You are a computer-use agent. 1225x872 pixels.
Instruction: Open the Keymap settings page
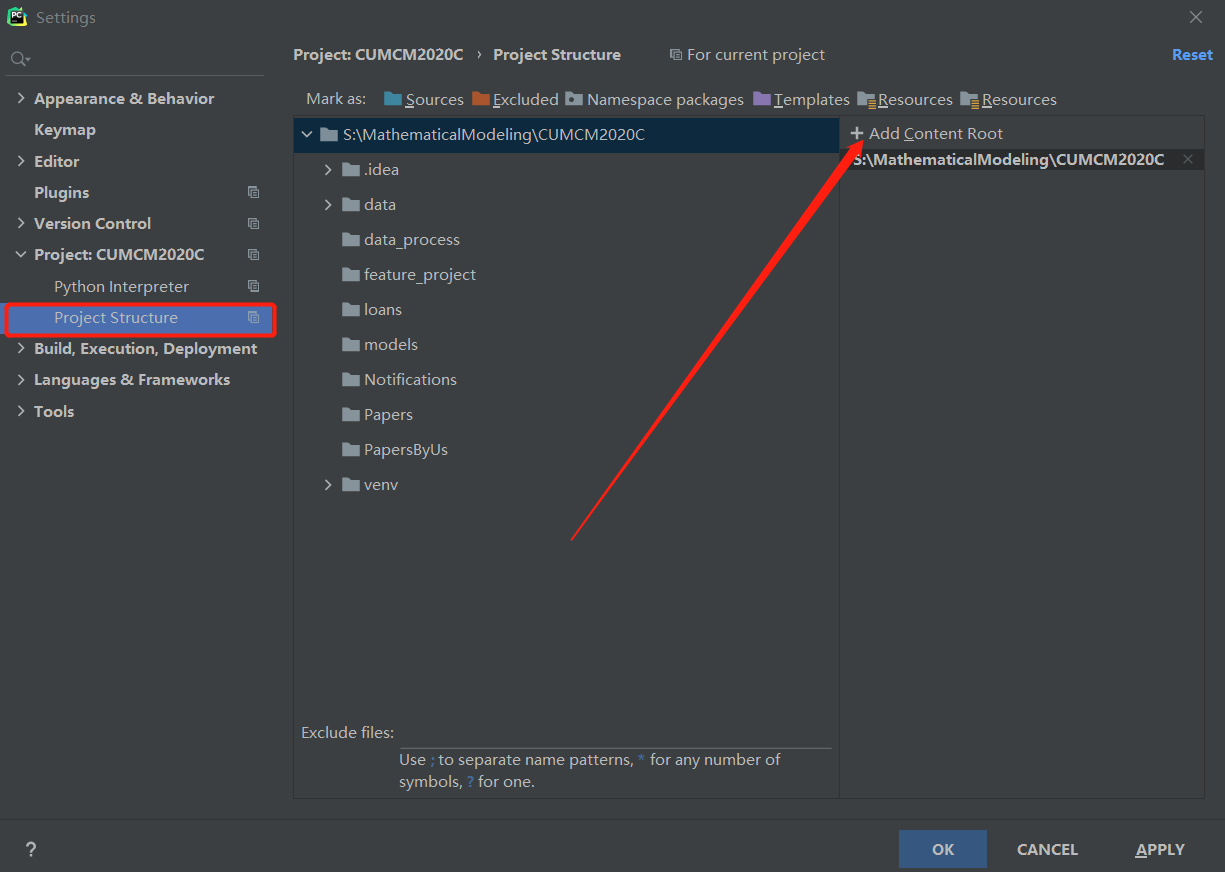(65, 129)
